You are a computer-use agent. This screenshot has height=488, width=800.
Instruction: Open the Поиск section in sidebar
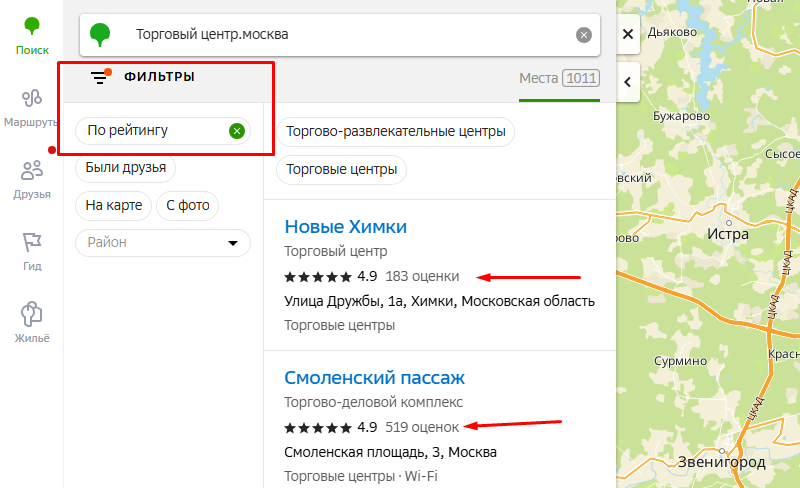point(32,35)
